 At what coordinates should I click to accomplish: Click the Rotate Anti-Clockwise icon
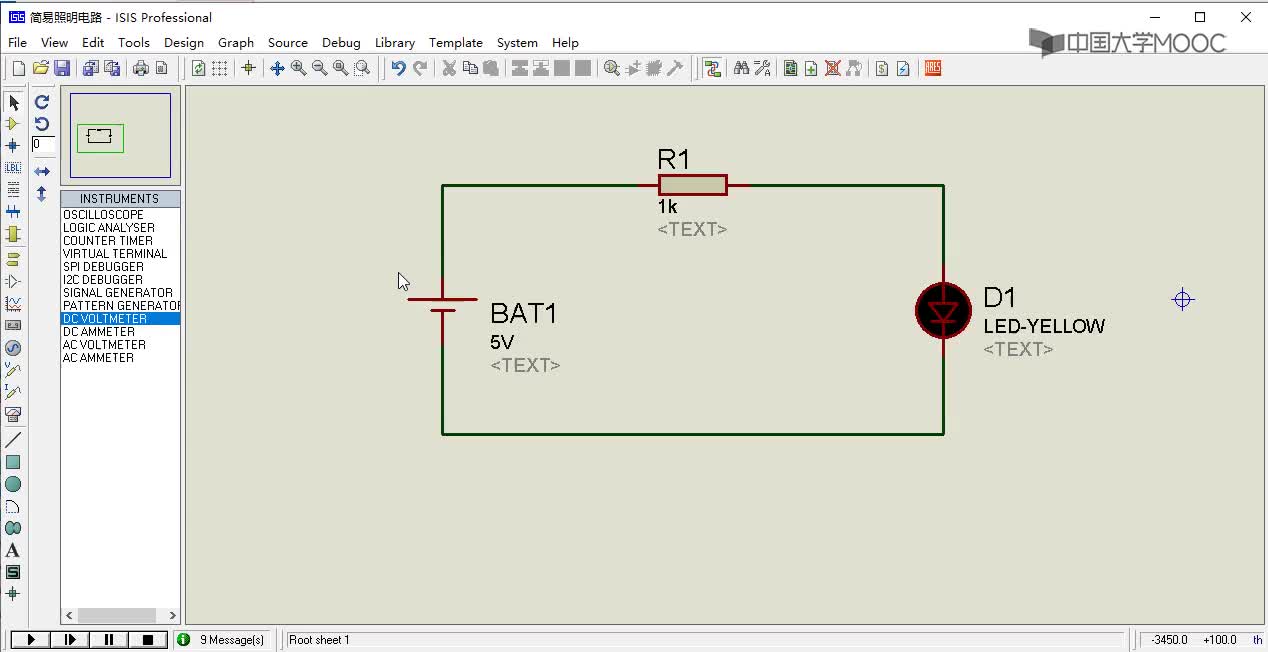coord(41,124)
